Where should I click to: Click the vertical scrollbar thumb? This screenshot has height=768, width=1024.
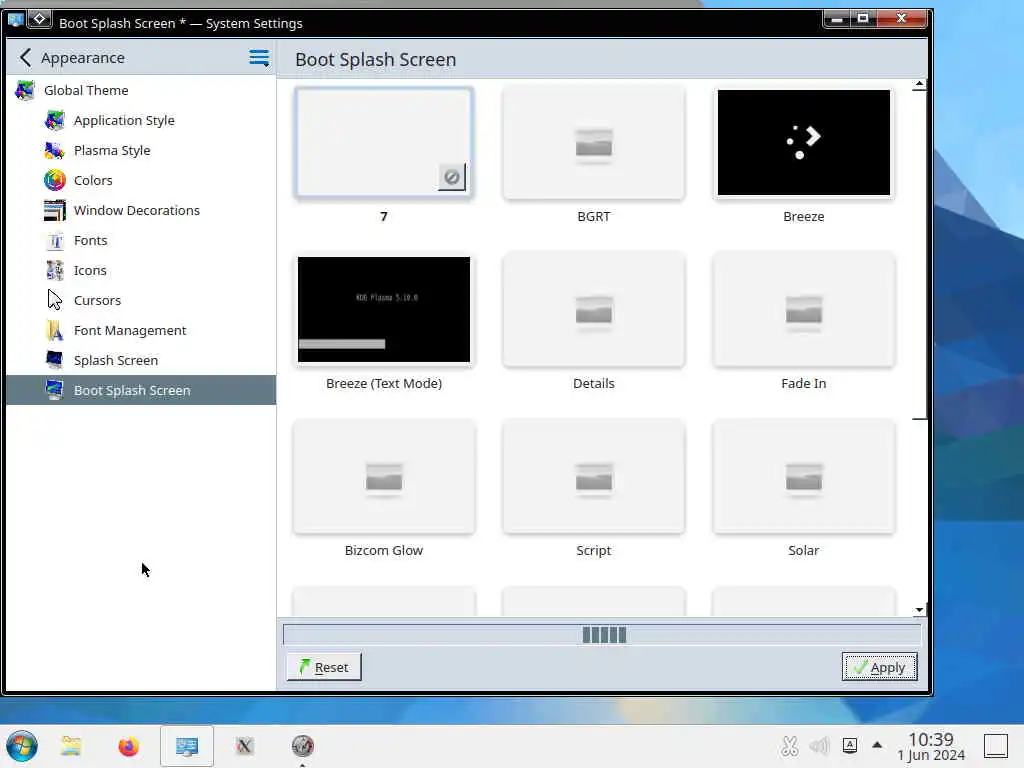pyautogui.click(x=919, y=255)
